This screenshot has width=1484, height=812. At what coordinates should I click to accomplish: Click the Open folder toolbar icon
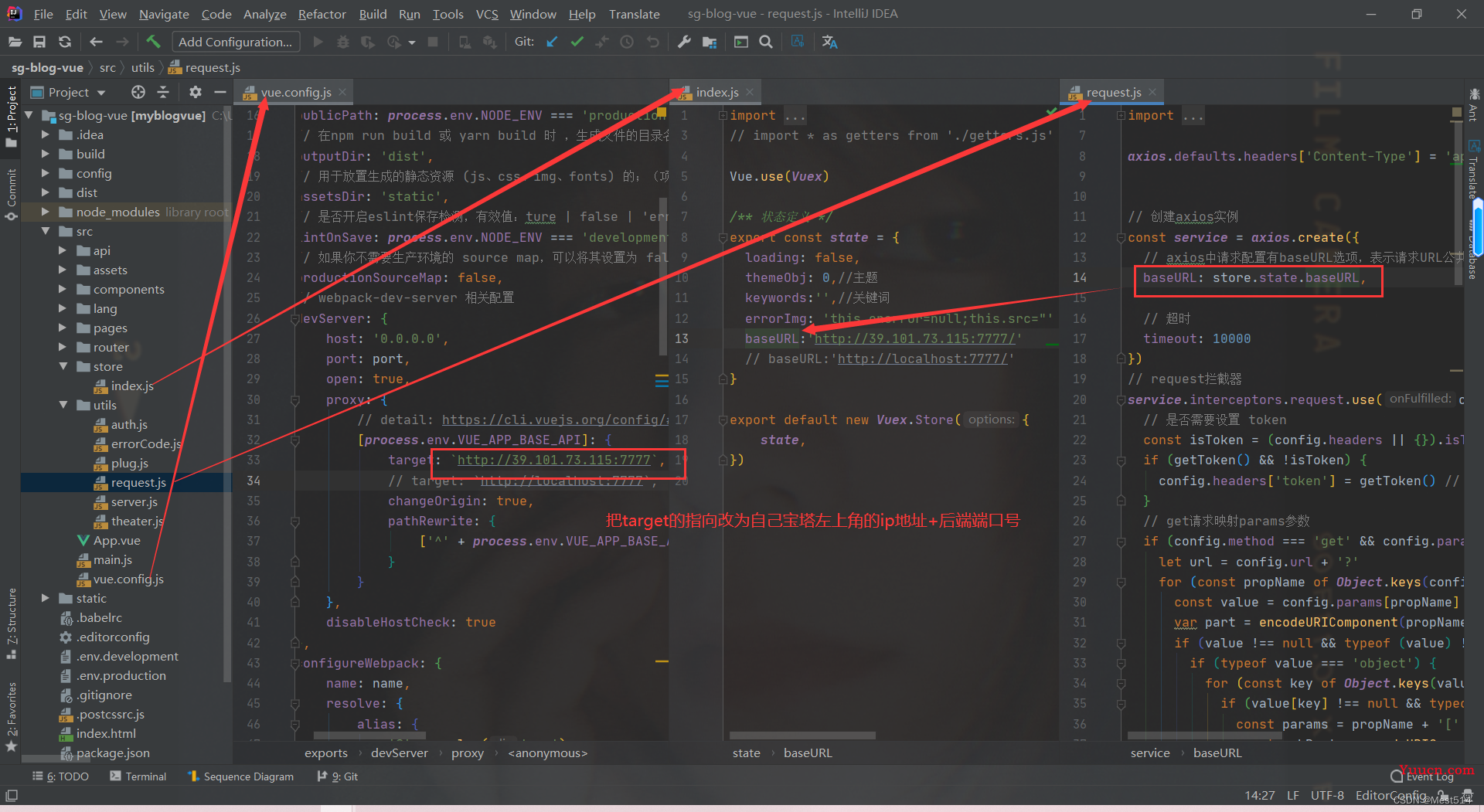pyautogui.click(x=15, y=42)
